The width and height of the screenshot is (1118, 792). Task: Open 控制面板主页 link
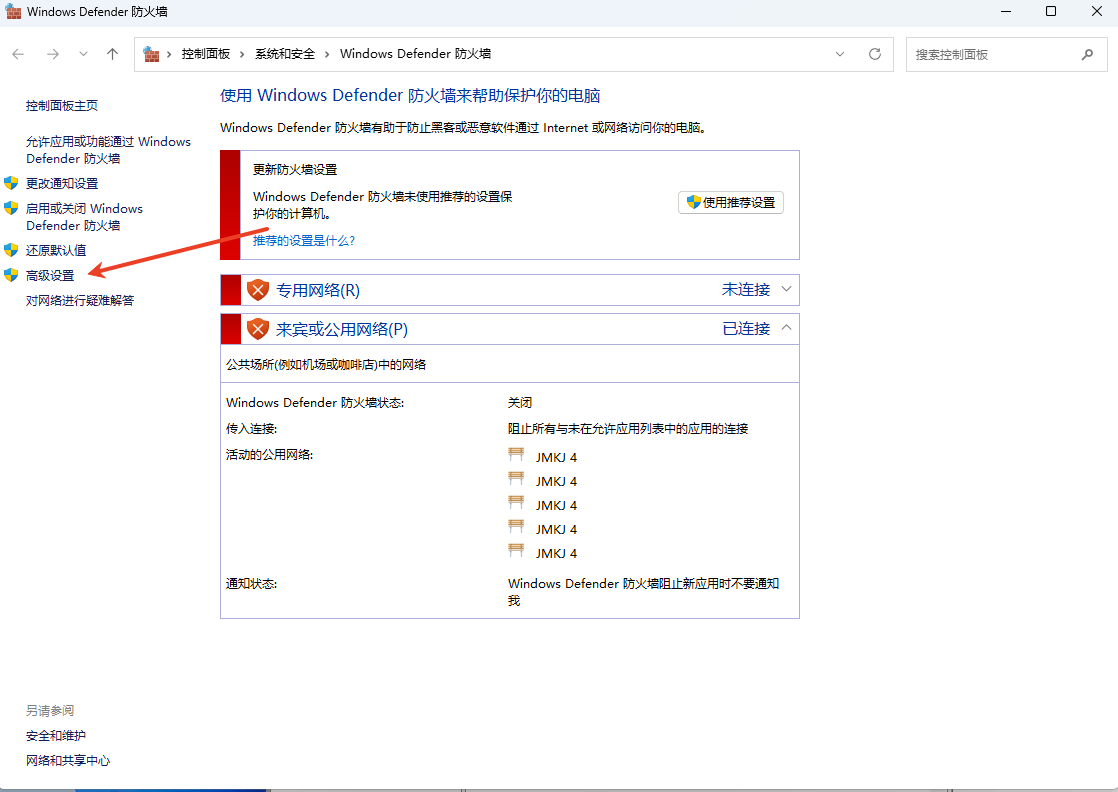pyautogui.click(x=62, y=106)
